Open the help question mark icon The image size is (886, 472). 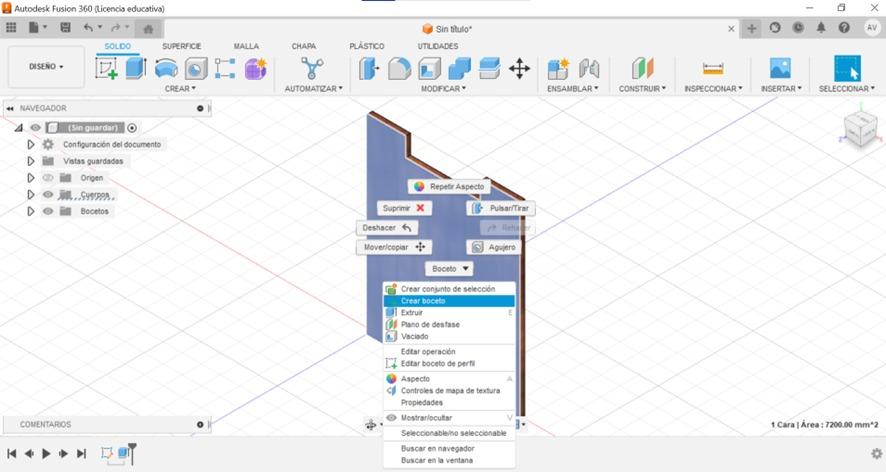pyautogui.click(x=844, y=27)
